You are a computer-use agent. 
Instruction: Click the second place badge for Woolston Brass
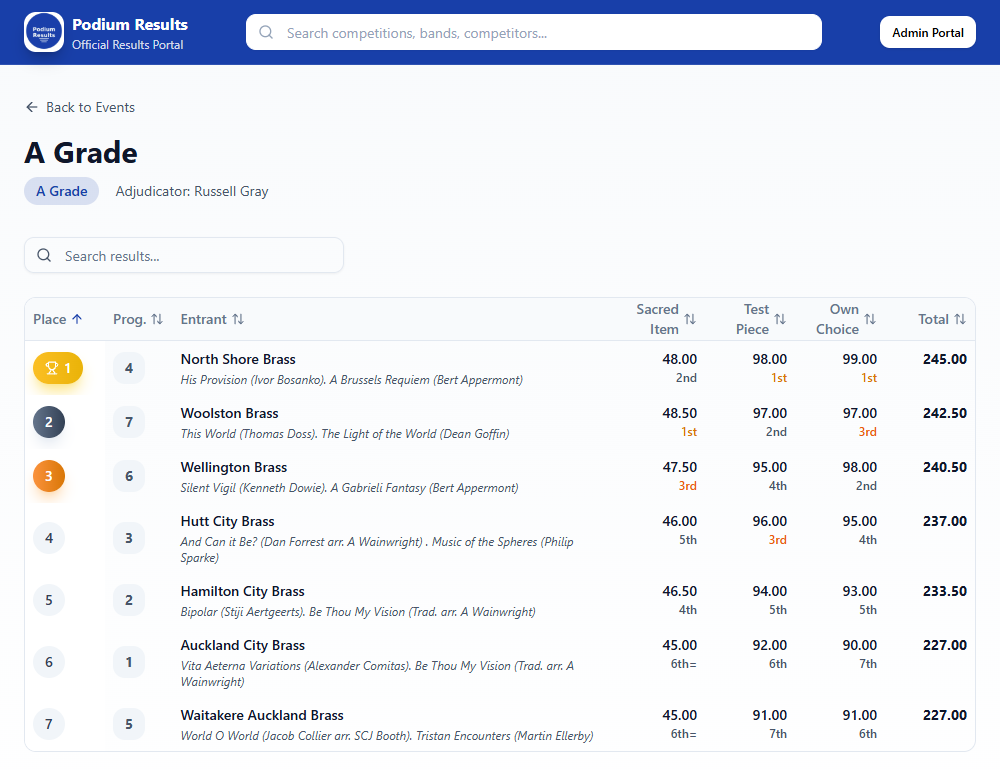49,422
